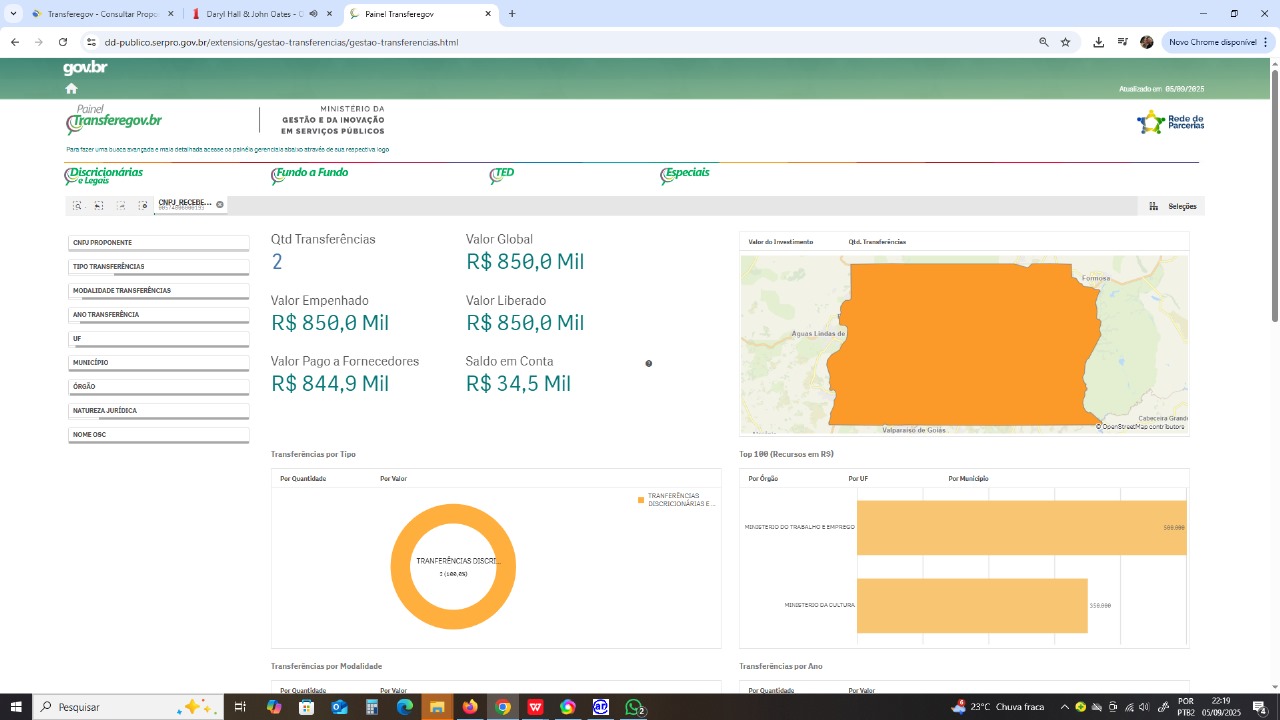This screenshot has width=1280, height=720.
Task: Click the Valor Pago a Fornecedores amount
Action: (x=330, y=384)
